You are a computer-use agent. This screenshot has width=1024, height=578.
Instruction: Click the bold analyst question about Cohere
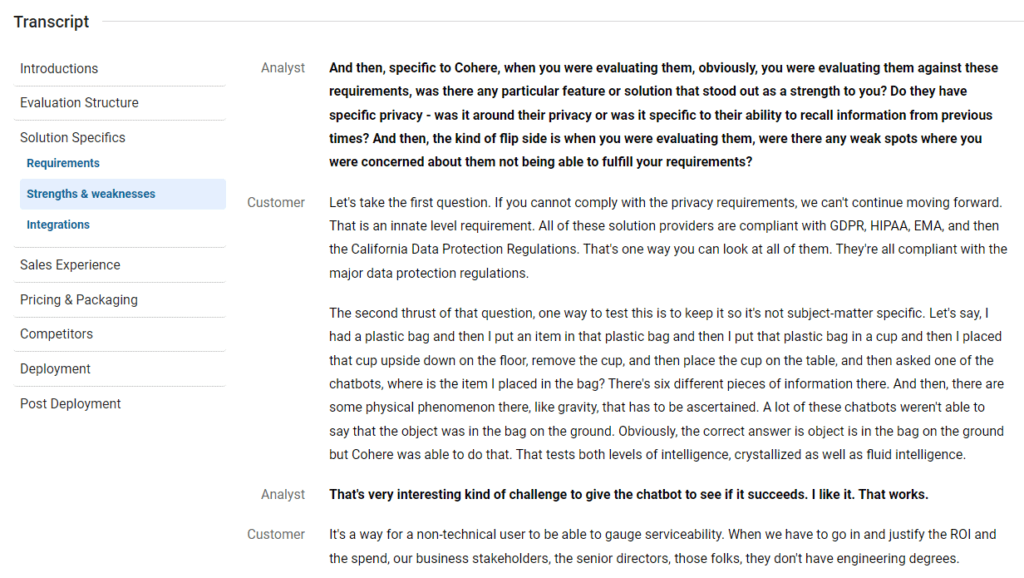coord(663,115)
